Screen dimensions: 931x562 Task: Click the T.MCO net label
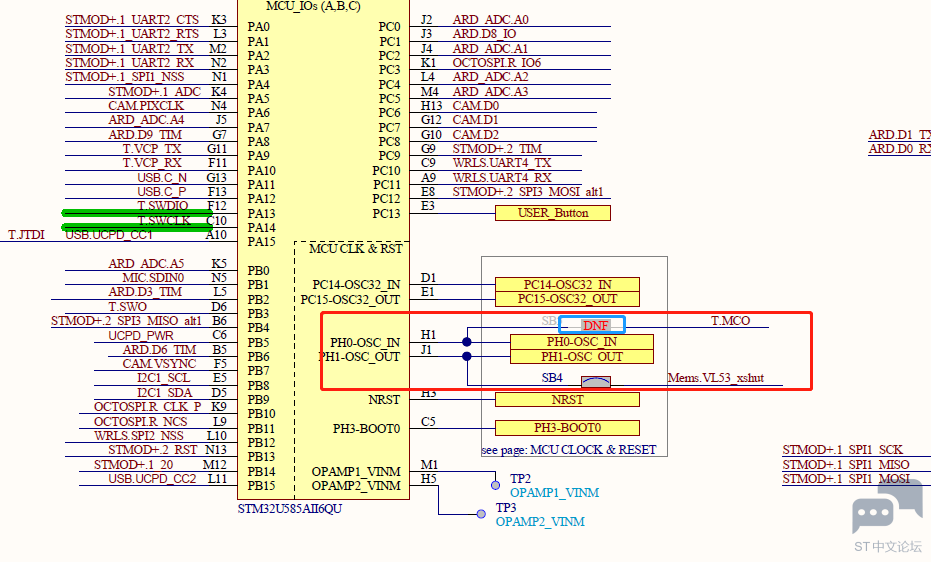point(730,320)
